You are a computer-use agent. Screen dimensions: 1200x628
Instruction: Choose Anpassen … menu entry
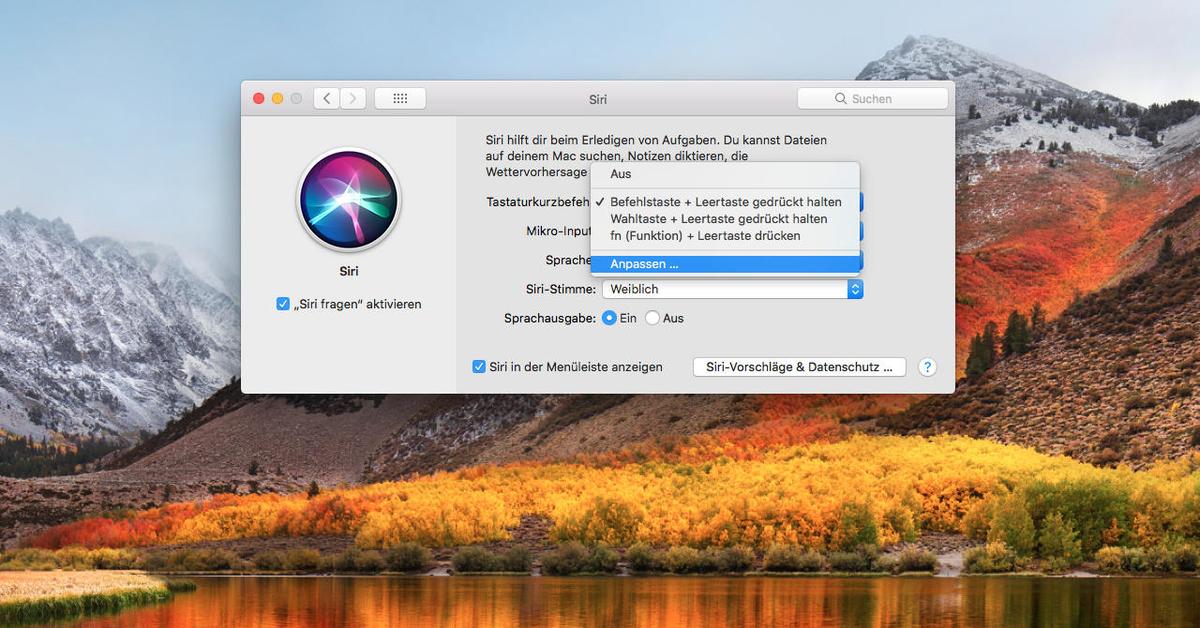(725, 264)
